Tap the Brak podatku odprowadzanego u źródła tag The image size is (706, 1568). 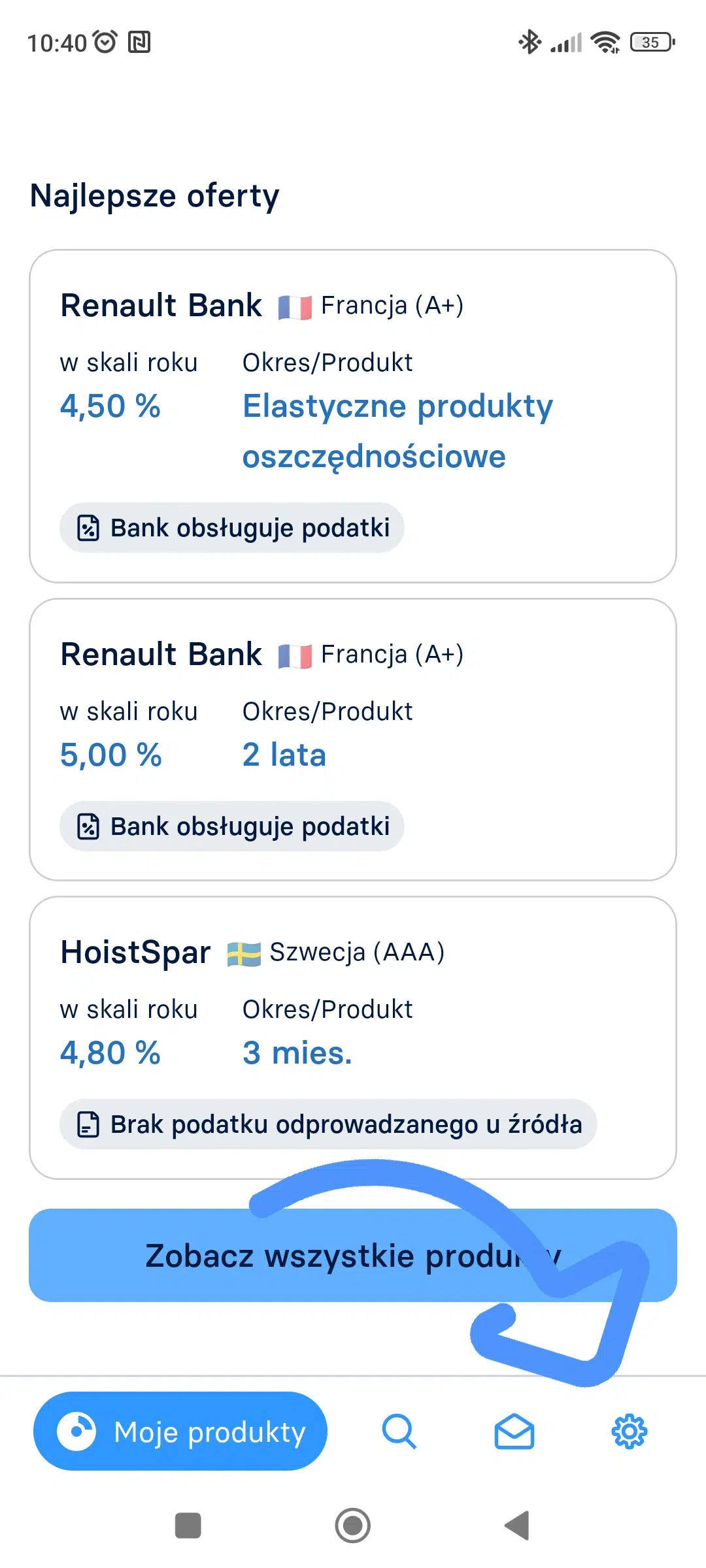[328, 1124]
